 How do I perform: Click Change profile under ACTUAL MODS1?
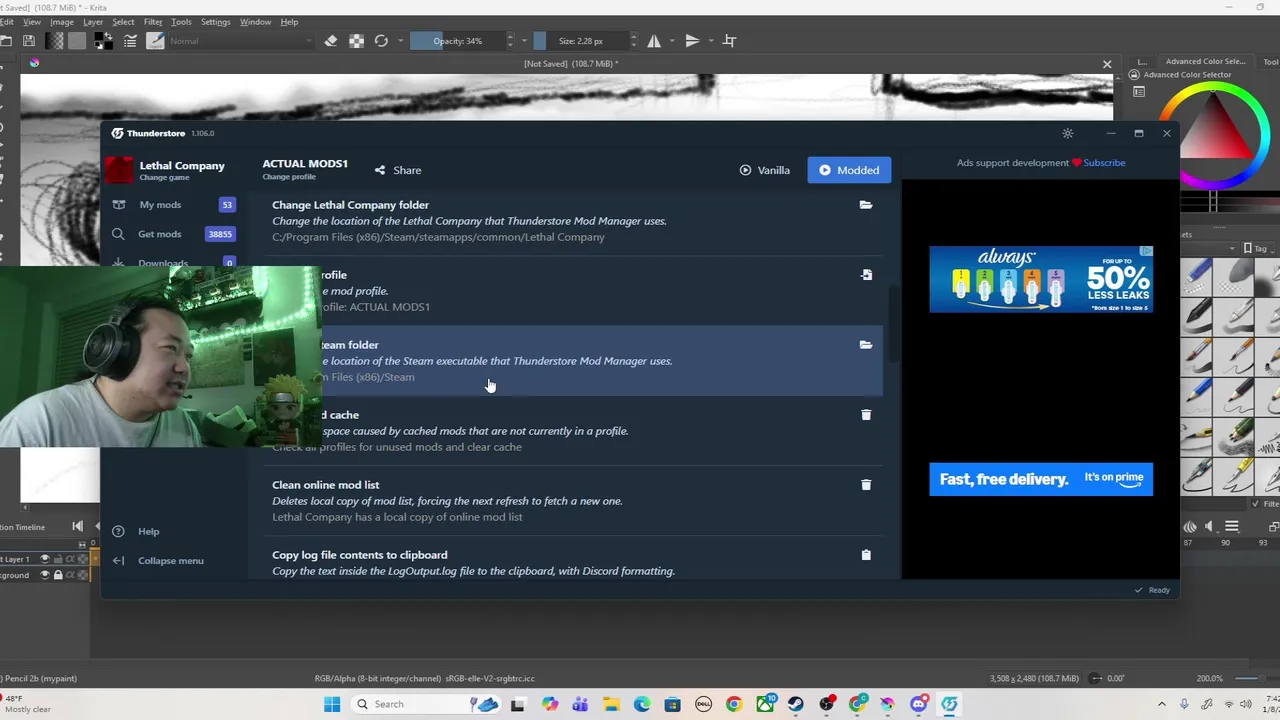(x=289, y=177)
